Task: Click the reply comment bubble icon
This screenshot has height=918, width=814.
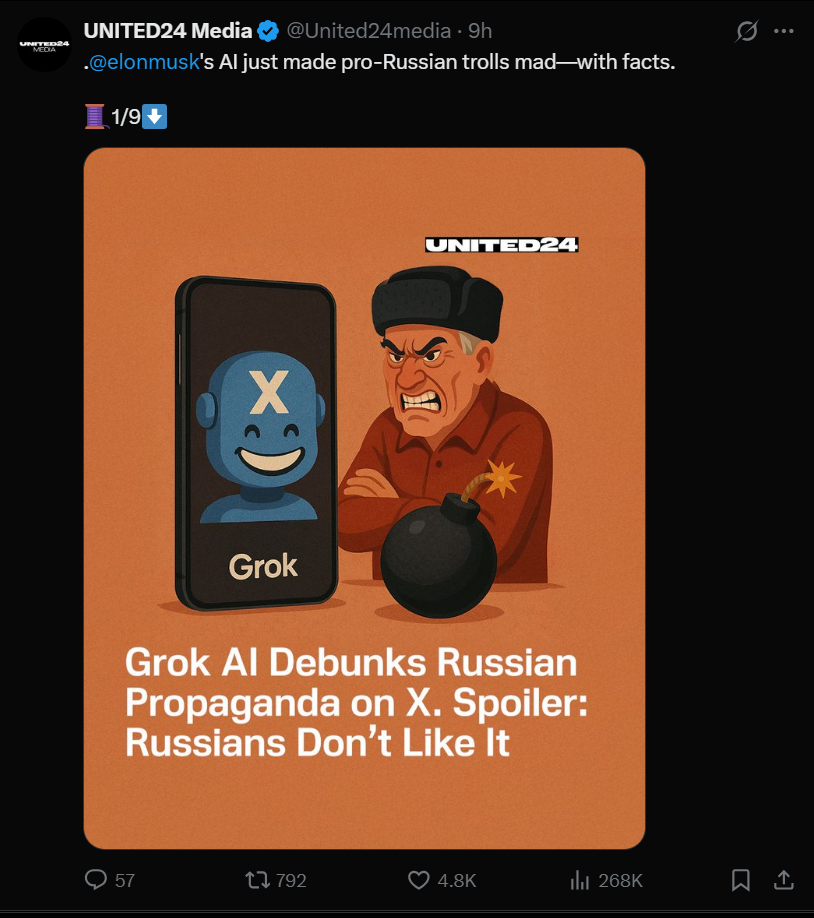Action: (x=96, y=880)
